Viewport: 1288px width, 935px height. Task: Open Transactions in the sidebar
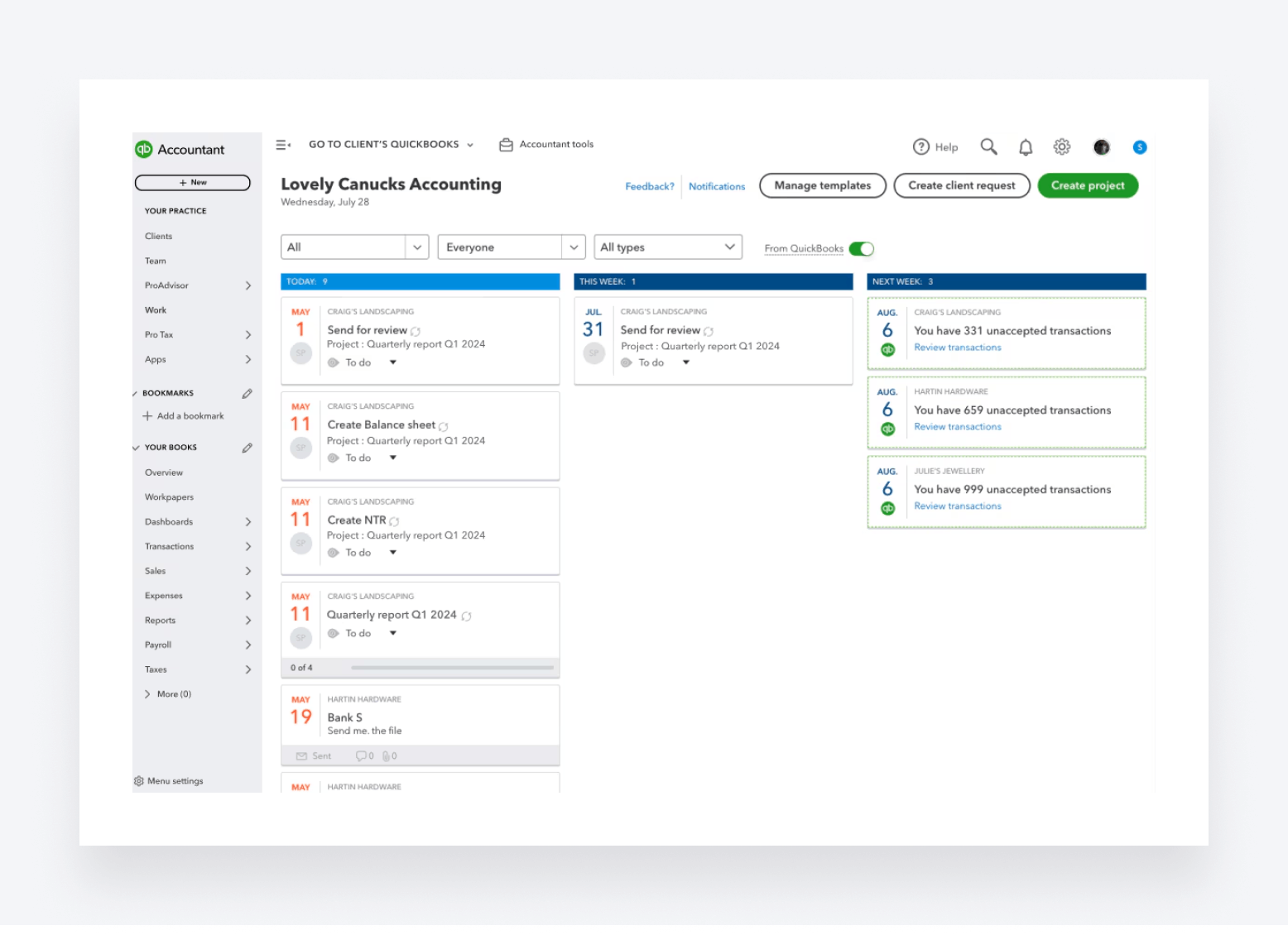[x=170, y=547]
